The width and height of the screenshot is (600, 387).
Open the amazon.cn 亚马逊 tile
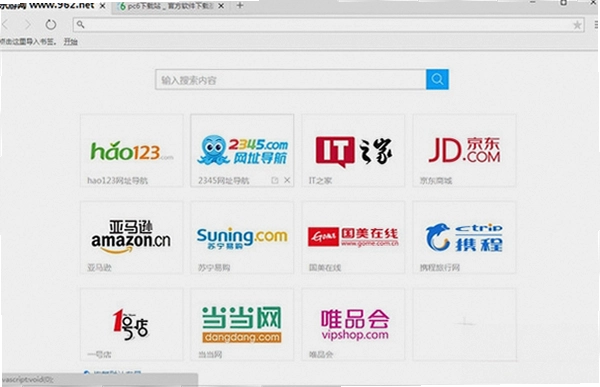[132, 237]
